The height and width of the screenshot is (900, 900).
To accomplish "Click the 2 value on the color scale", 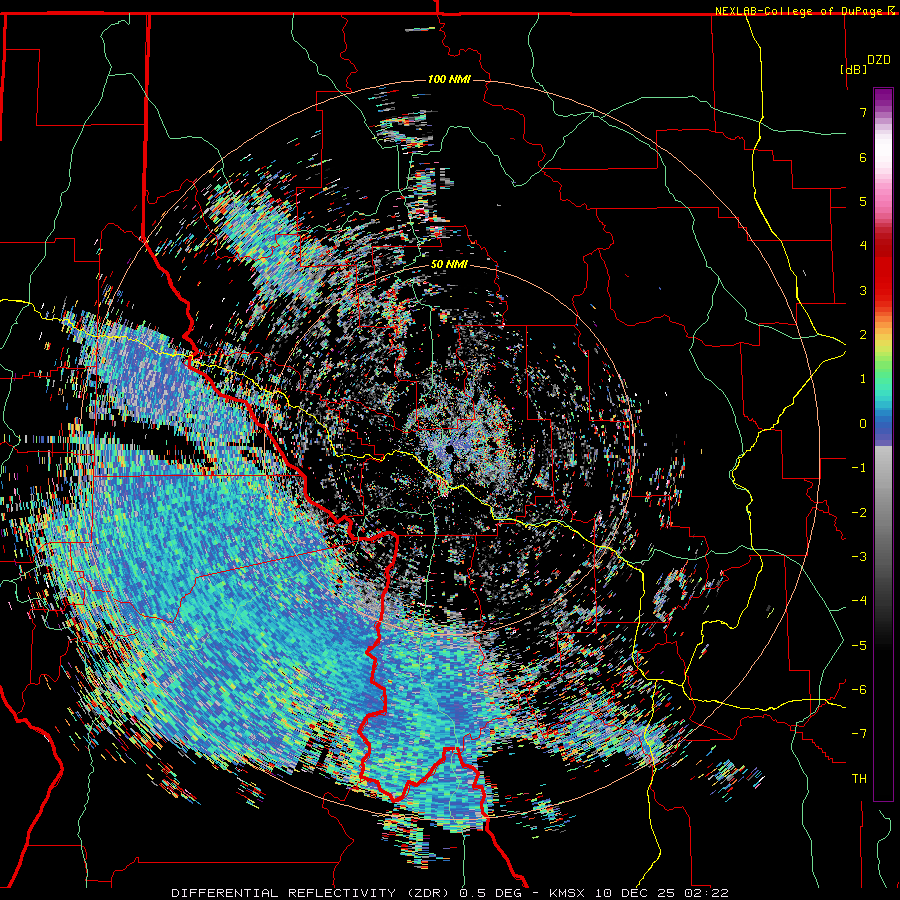I will (x=863, y=335).
